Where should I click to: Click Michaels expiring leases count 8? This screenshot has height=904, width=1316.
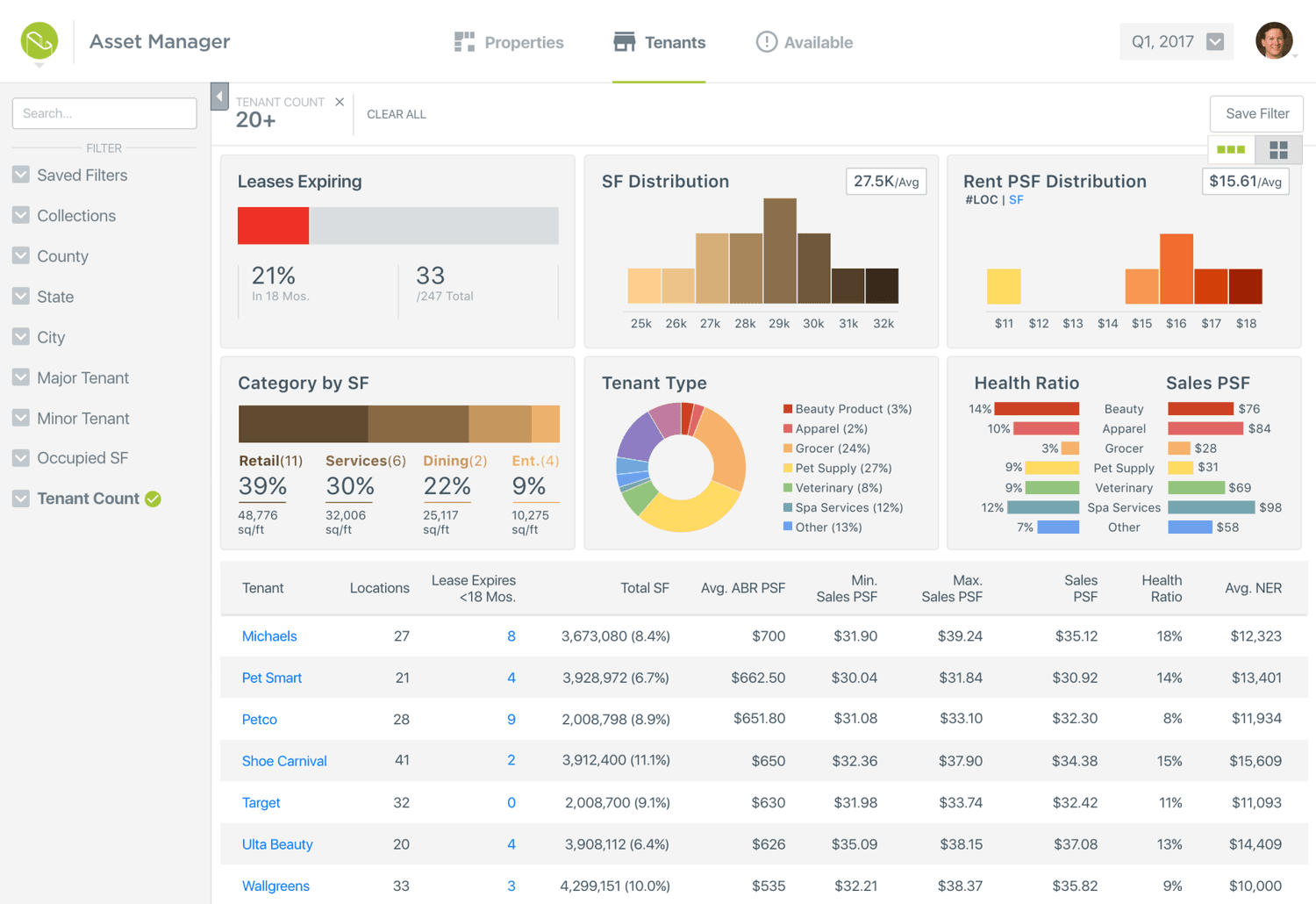(x=511, y=636)
